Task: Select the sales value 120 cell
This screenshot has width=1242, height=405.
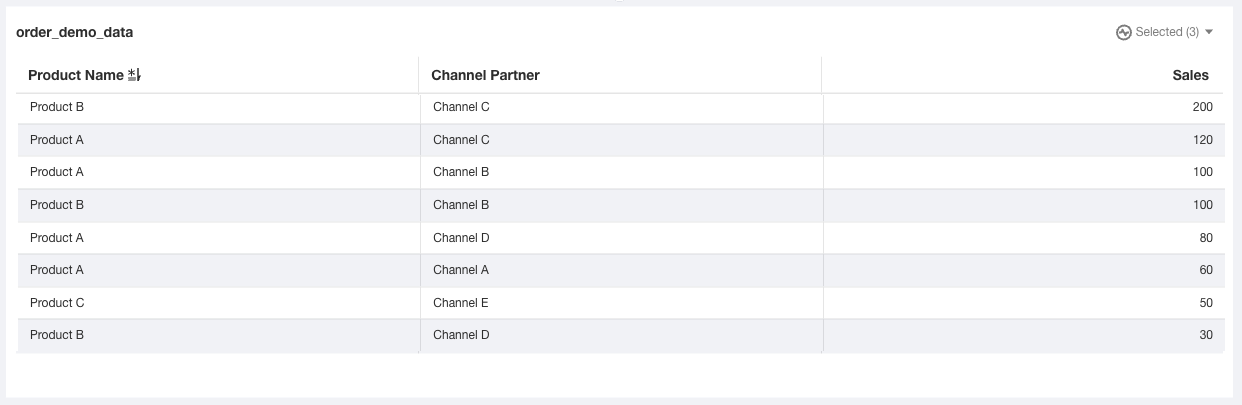Action: [x=1202, y=140]
